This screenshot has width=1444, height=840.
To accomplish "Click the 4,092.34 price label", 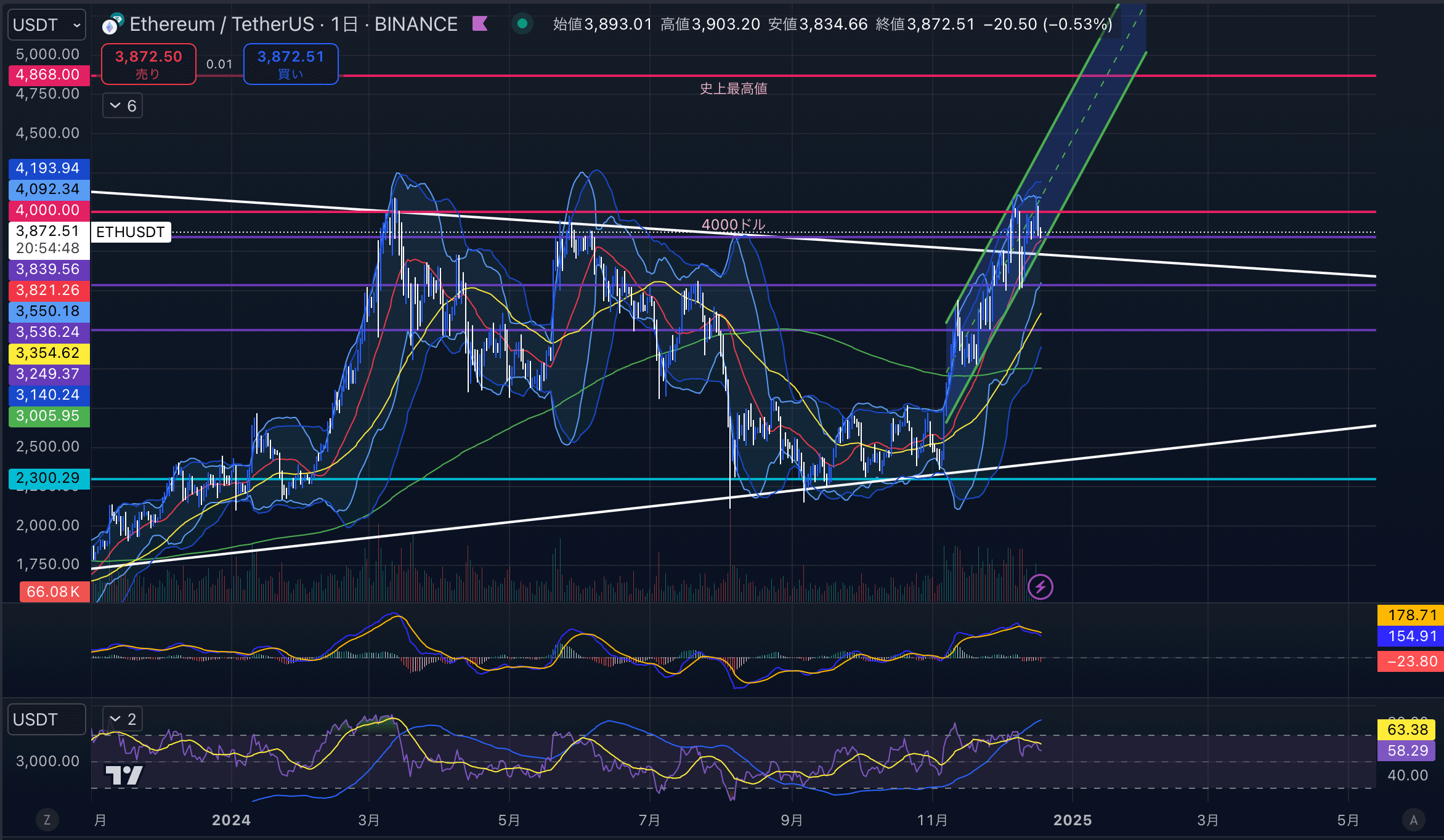I will [x=49, y=189].
